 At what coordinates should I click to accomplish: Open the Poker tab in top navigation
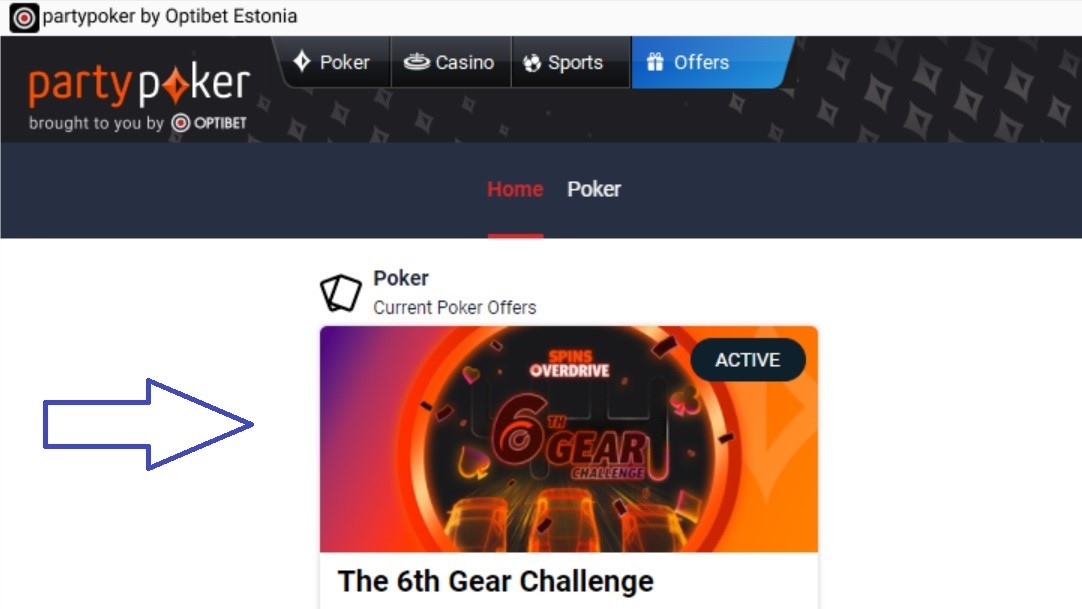coord(333,62)
